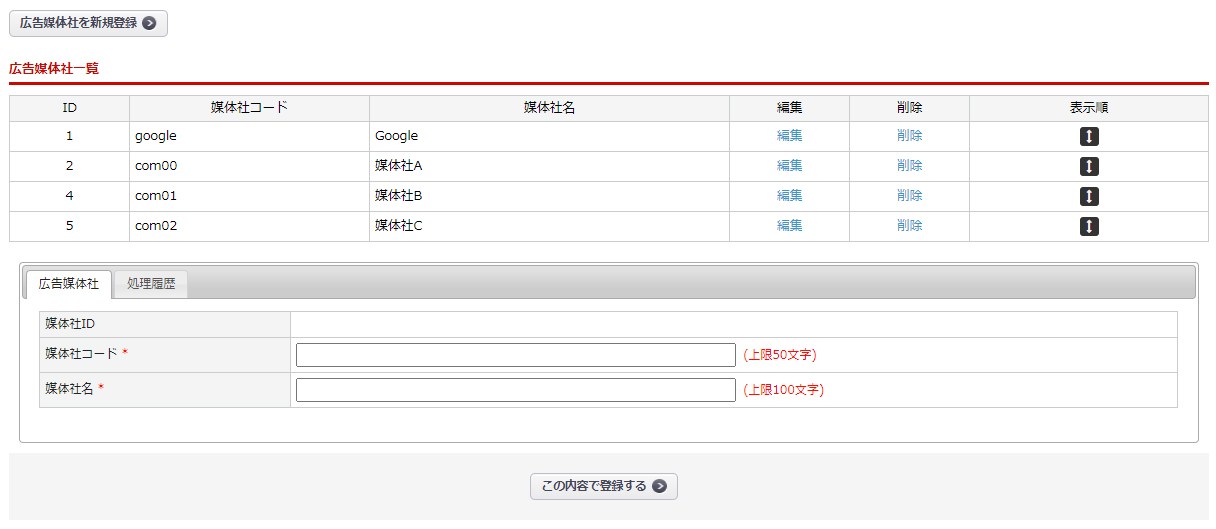Viewport: 1216px width, 529px height.
Task: Select the 広告媒体社 tab
Action: coord(69,284)
